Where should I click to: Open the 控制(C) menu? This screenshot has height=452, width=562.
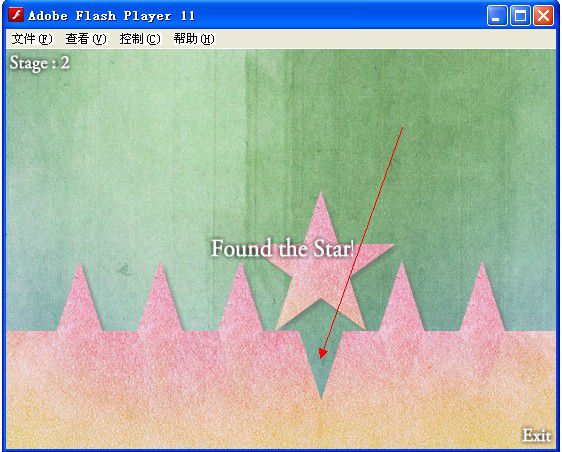140,39
